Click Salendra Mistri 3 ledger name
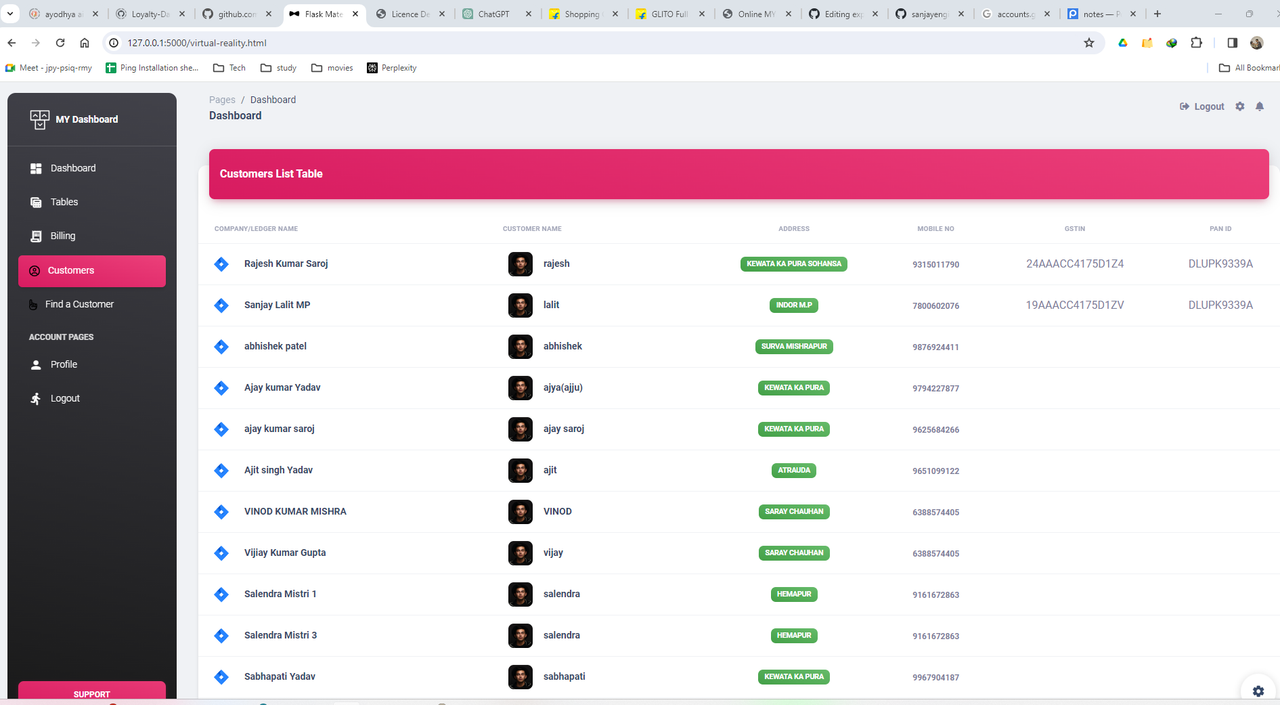Image resolution: width=1280 pixels, height=705 pixels. [x=280, y=636]
